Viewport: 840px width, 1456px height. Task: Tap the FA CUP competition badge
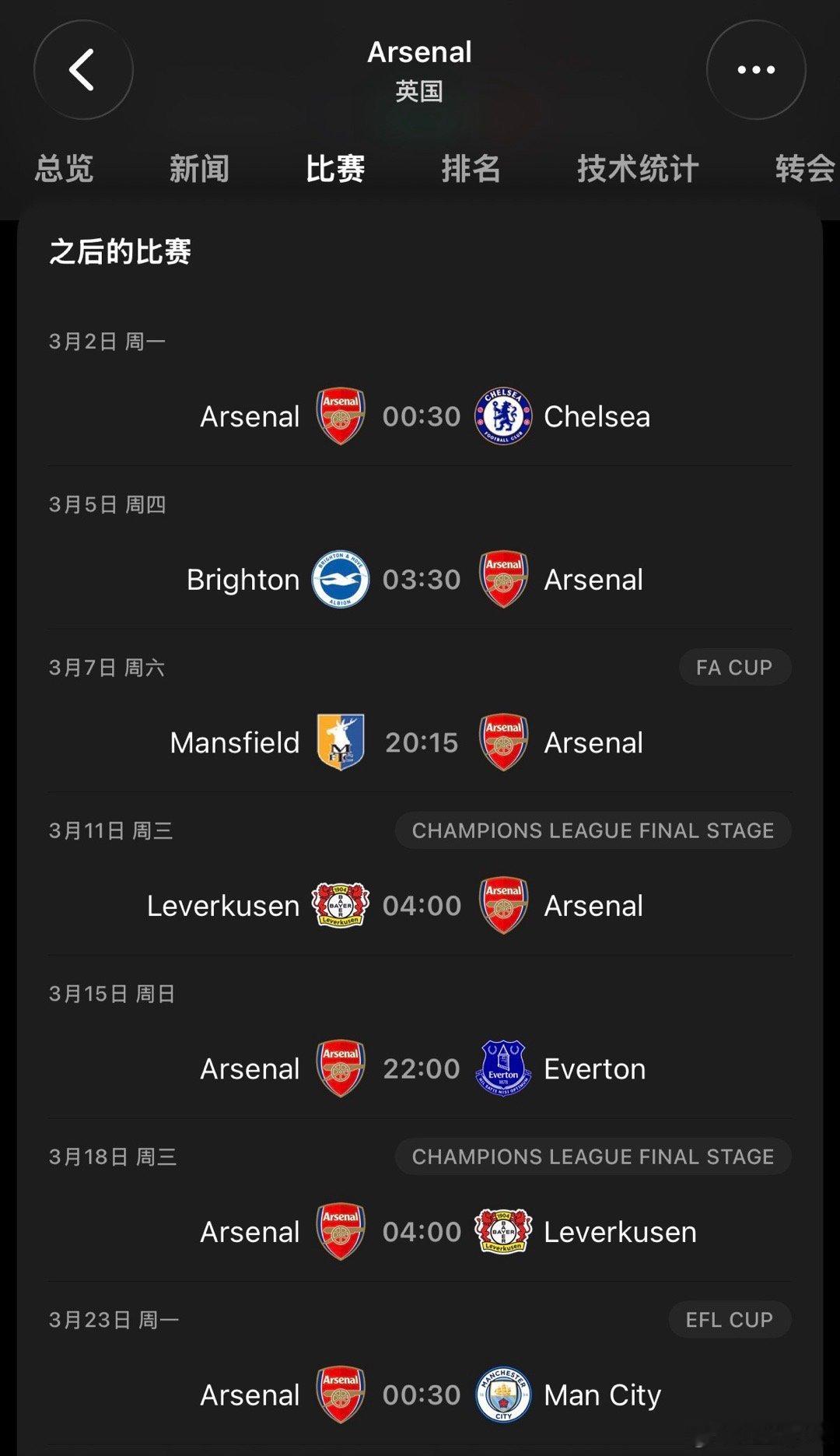pos(735,668)
